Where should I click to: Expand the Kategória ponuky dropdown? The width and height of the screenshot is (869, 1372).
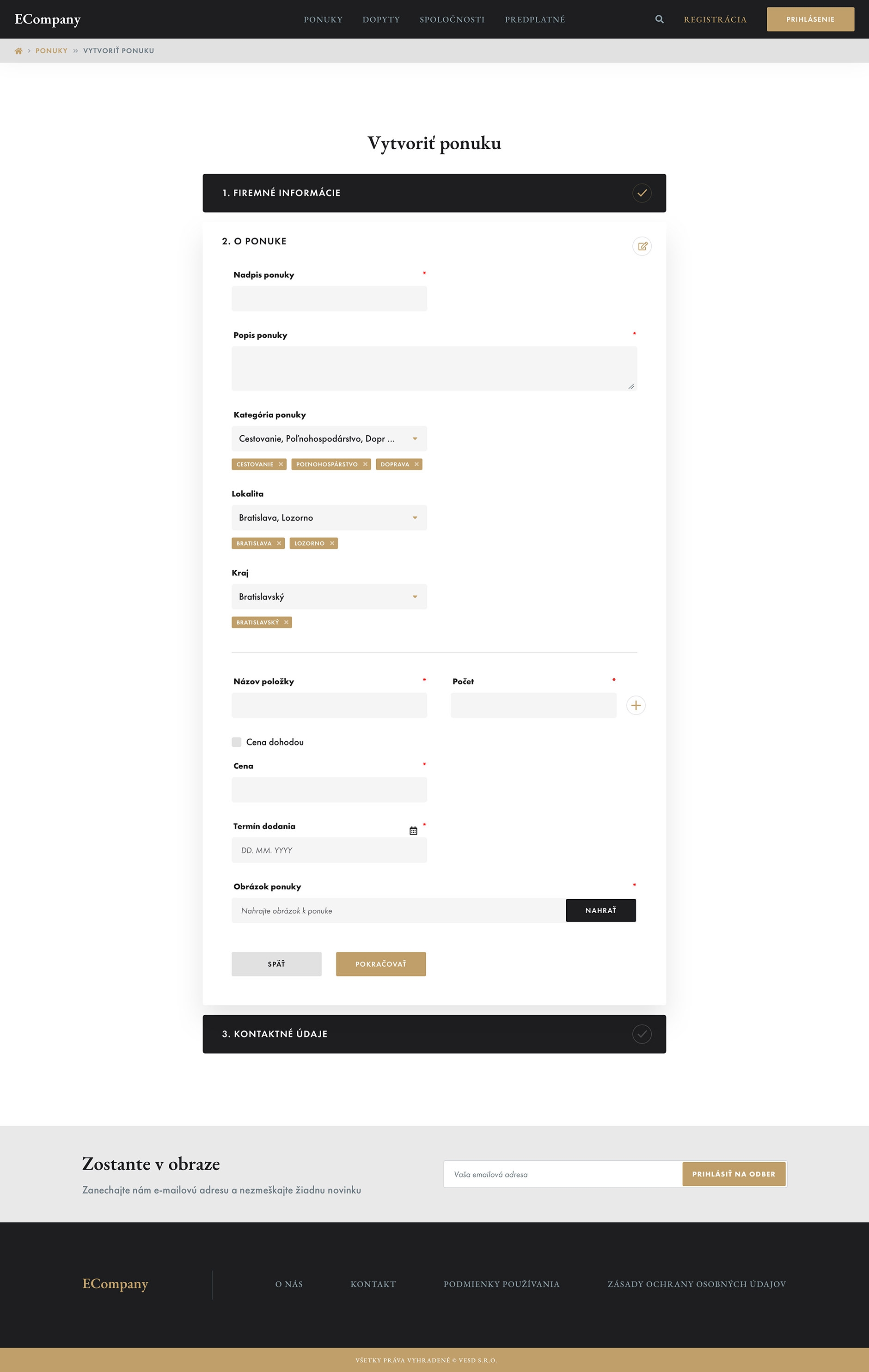coord(330,439)
